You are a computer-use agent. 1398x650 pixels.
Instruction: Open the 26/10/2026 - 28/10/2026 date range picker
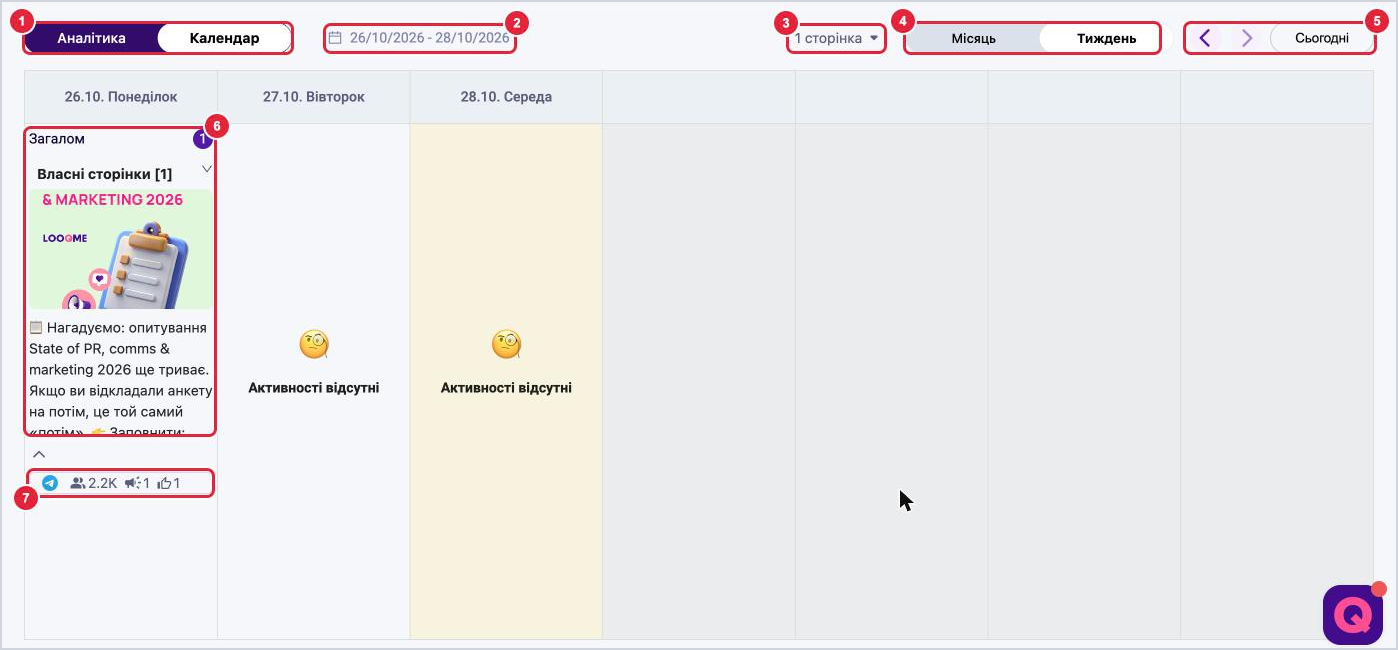(421, 38)
